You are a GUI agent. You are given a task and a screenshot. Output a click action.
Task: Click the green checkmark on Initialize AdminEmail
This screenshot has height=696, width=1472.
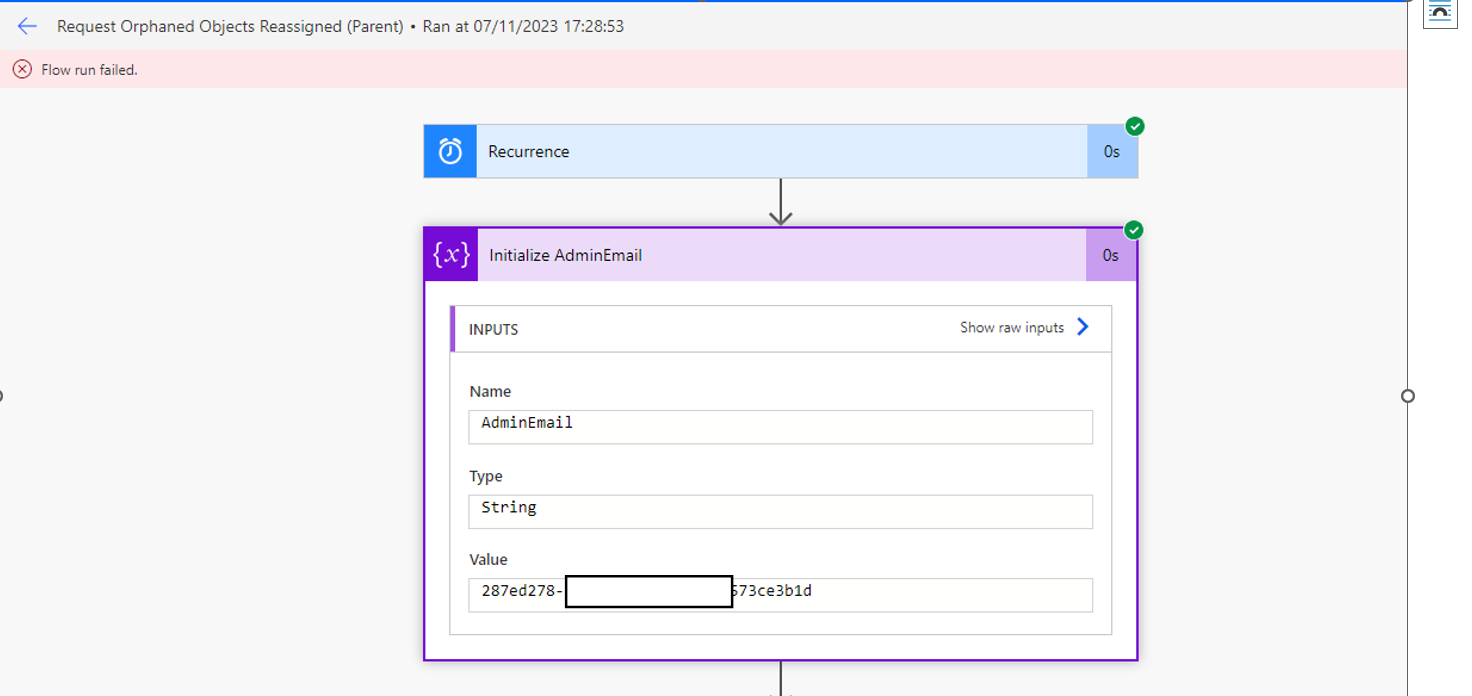(1133, 231)
